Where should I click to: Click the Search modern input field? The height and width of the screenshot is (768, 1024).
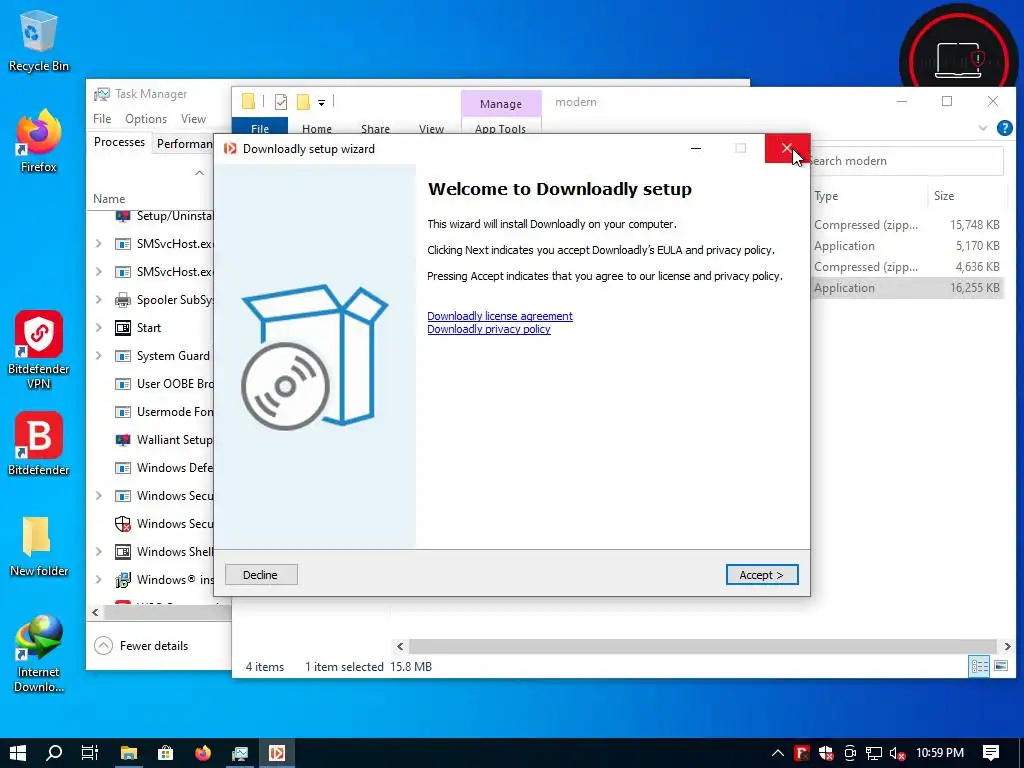[x=906, y=161]
